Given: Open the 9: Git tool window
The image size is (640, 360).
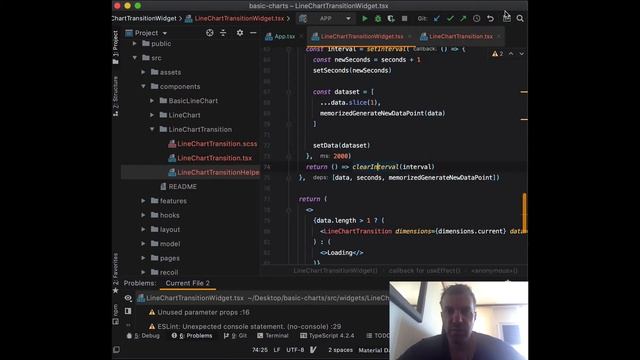Looking at the screenshot, I should [236, 336].
